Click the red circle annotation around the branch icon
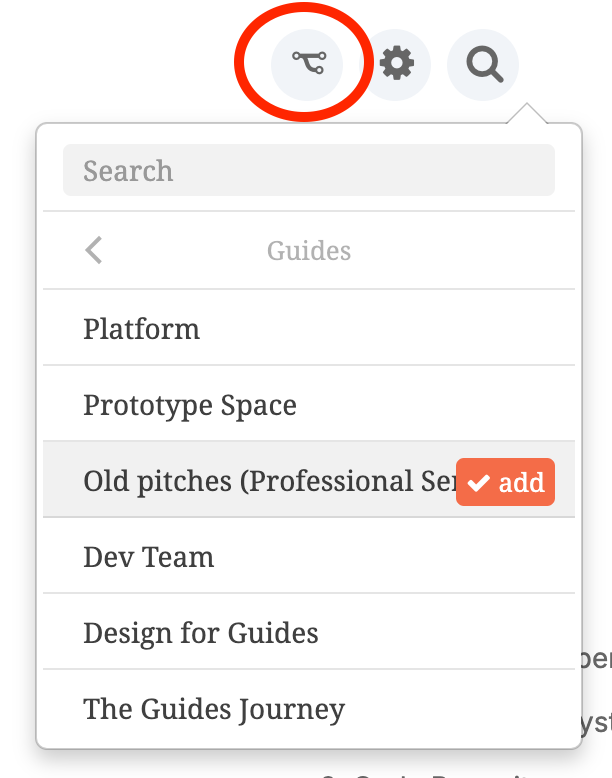 (x=304, y=62)
